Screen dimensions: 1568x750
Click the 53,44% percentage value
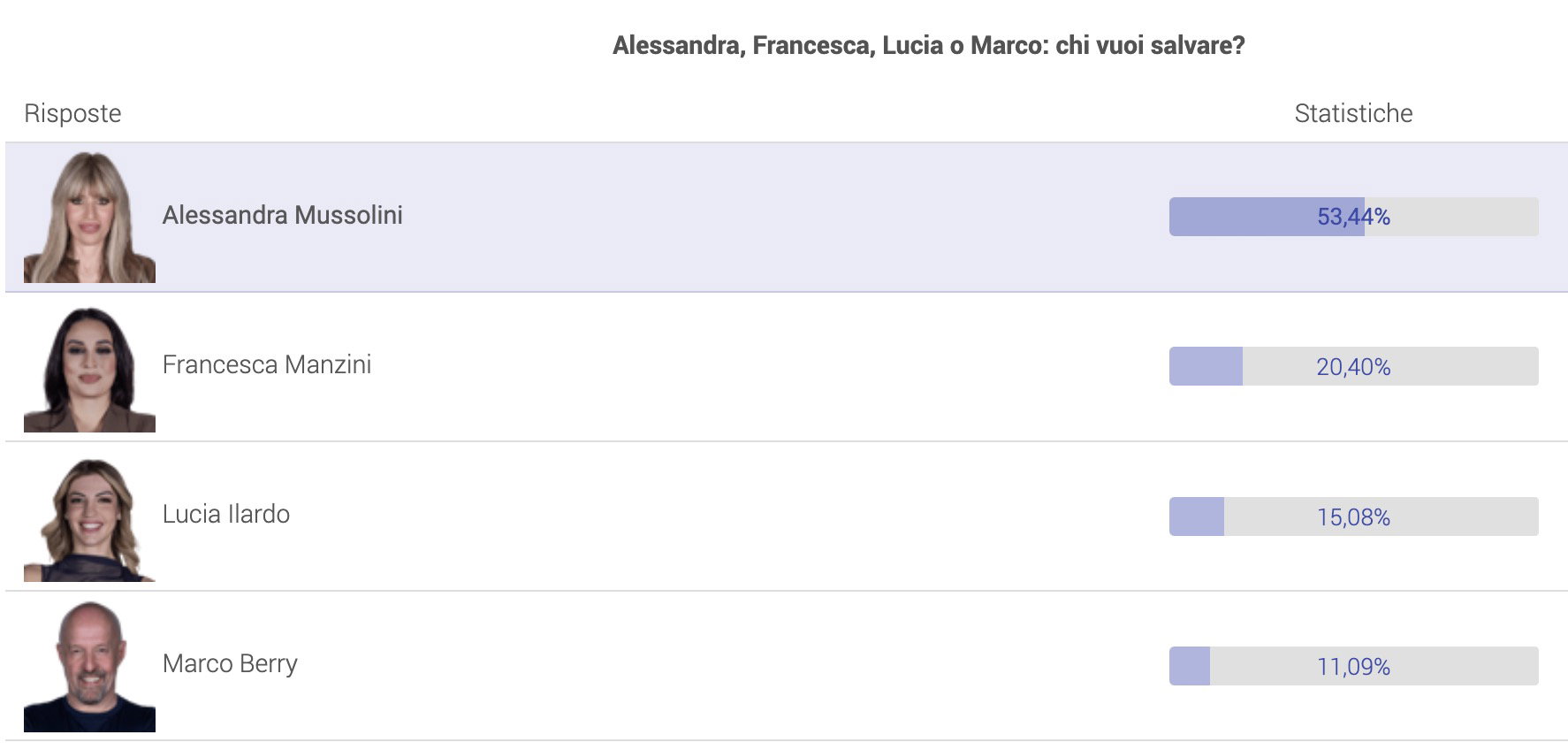tap(1353, 217)
